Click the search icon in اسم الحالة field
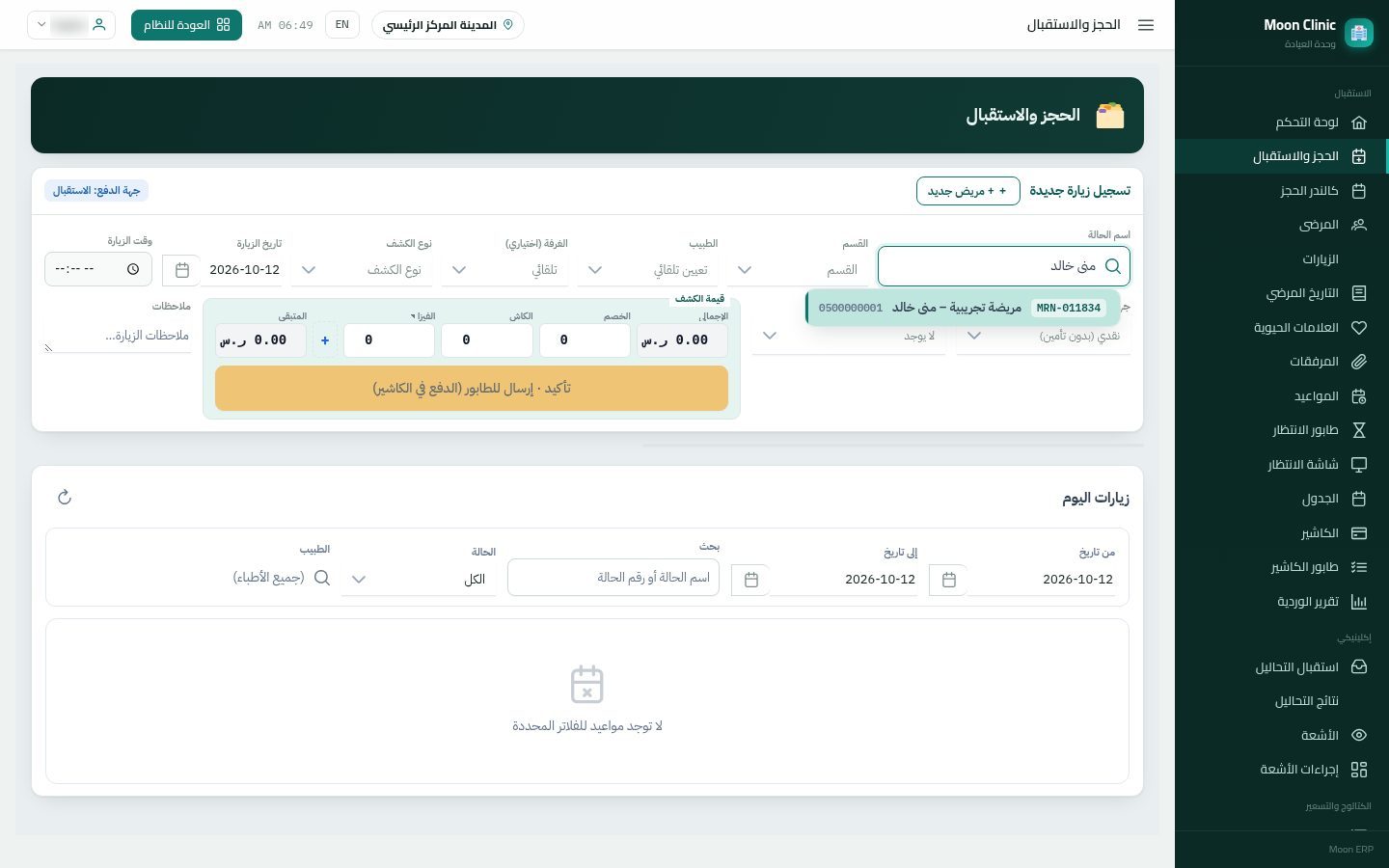 (1113, 266)
